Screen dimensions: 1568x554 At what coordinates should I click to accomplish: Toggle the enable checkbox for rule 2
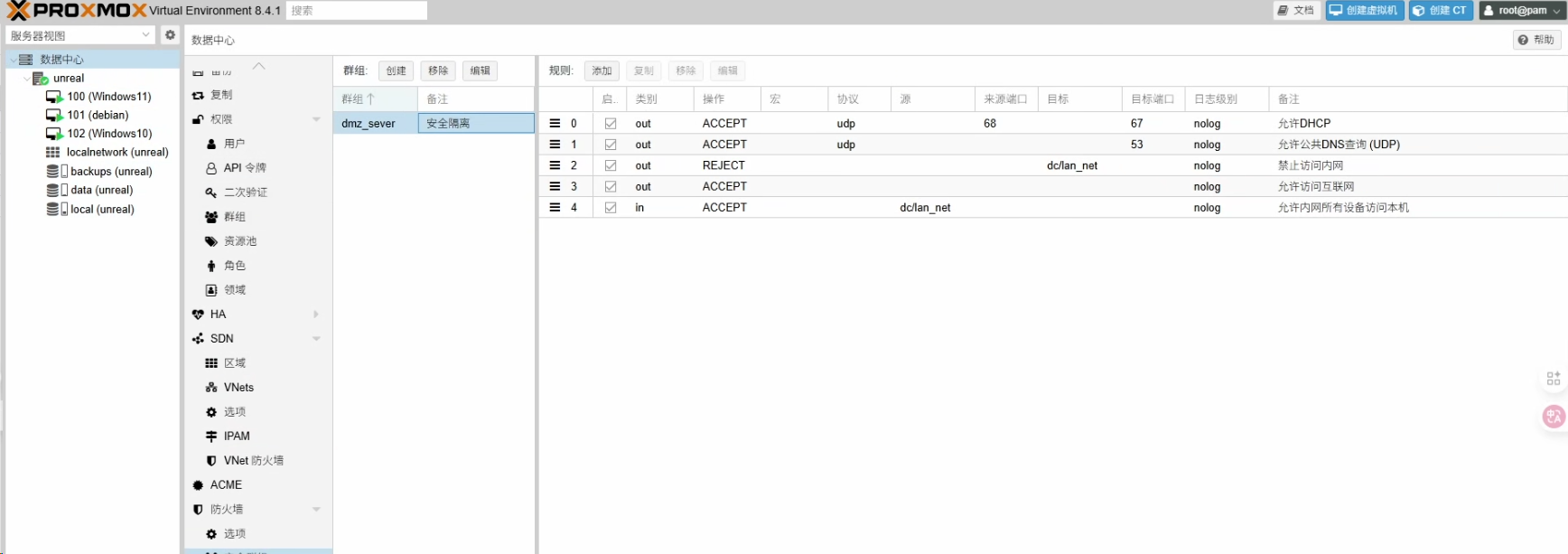coord(611,165)
